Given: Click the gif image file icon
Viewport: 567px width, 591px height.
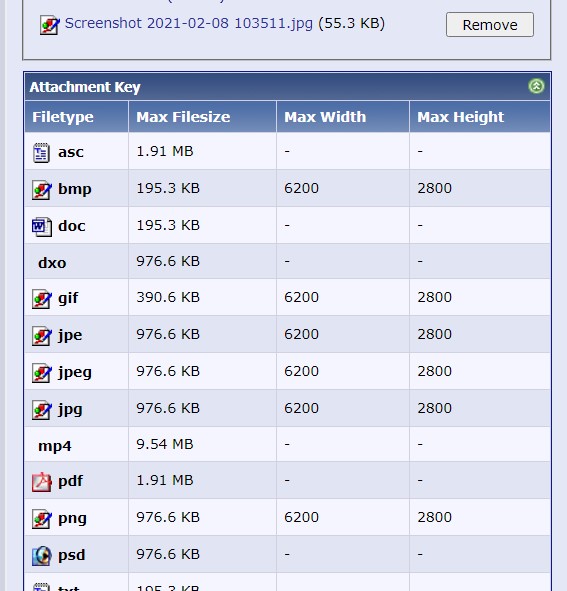Looking at the screenshot, I should [x=41, y=299].
